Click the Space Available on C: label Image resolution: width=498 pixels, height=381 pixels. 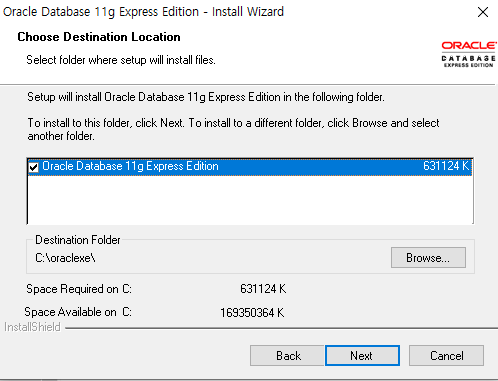click(78, 312)
